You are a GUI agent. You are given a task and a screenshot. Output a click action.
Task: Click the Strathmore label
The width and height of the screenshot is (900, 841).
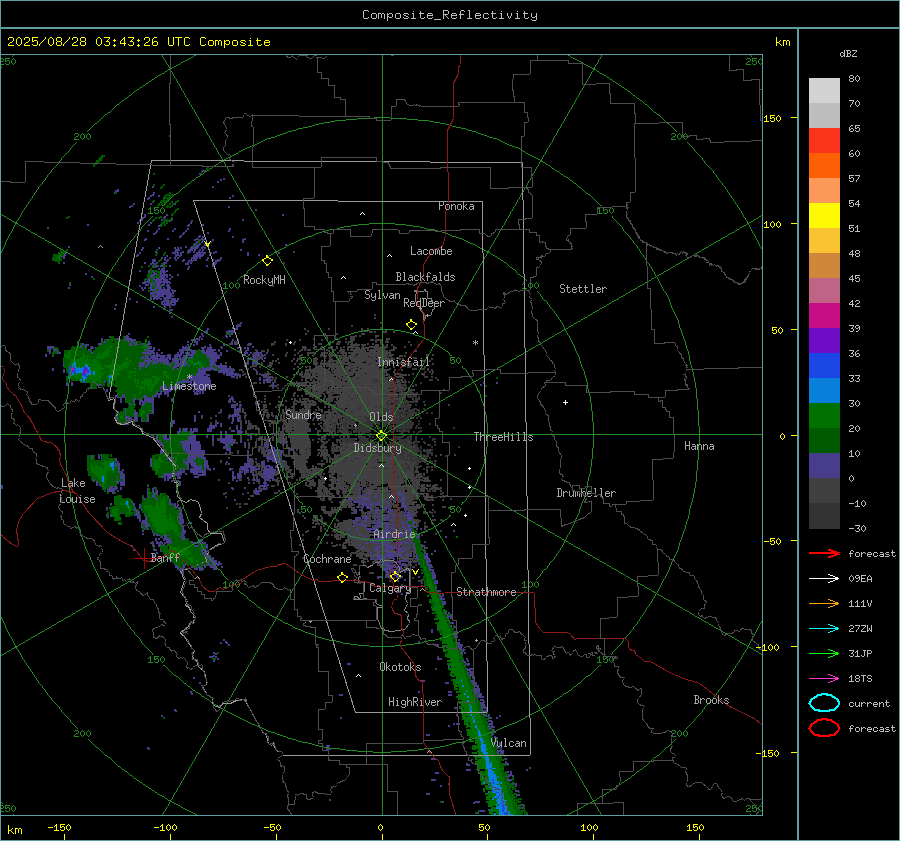(486, 592)
